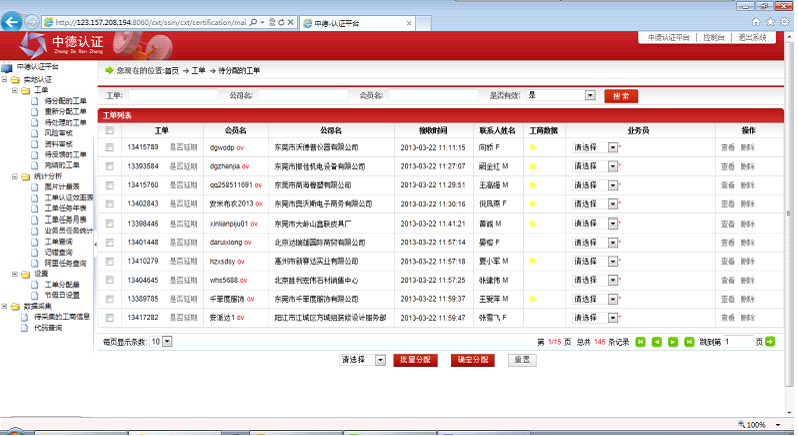Go to first page green pagination icon
798x436 pixels.
pyautogui.click(x=641, y=342)
